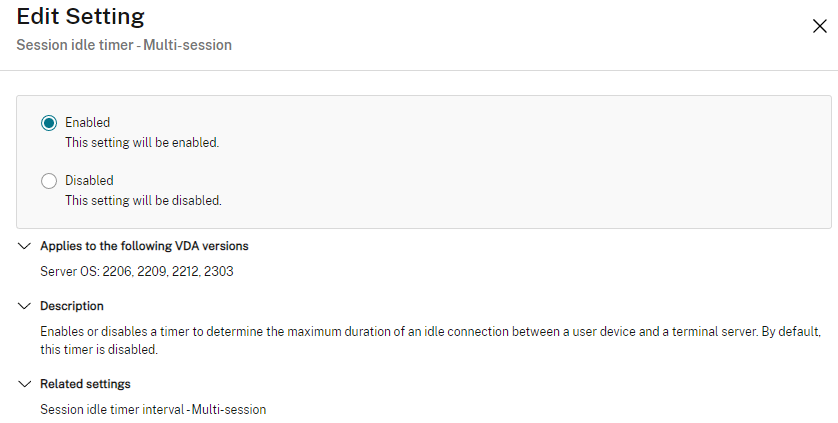Click the 'Disabled' option label
This screenshot has height=423, width=838.
point(89,181)
